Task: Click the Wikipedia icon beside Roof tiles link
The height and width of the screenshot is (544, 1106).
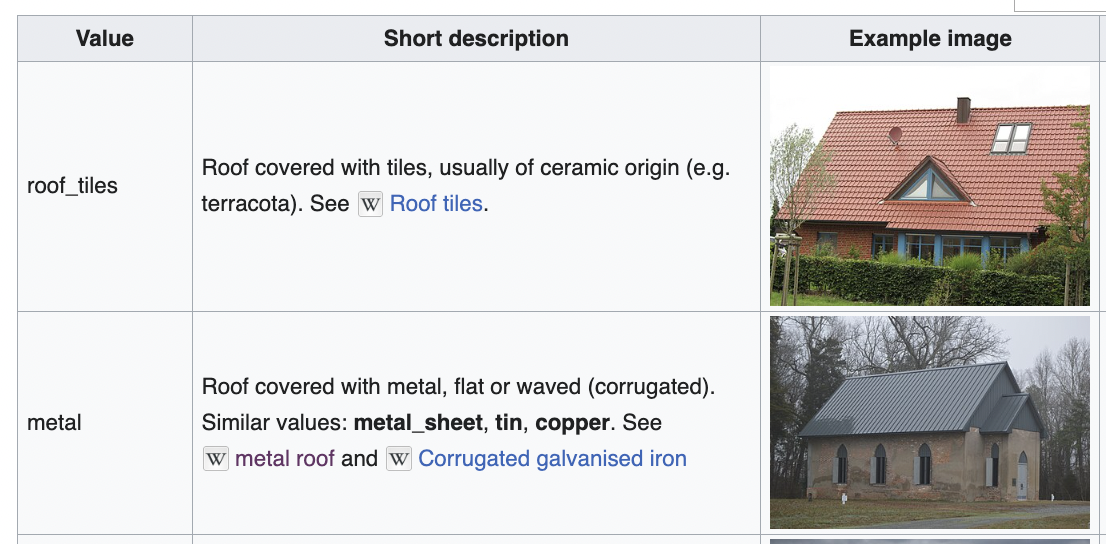Action: [x=370, y=204]
